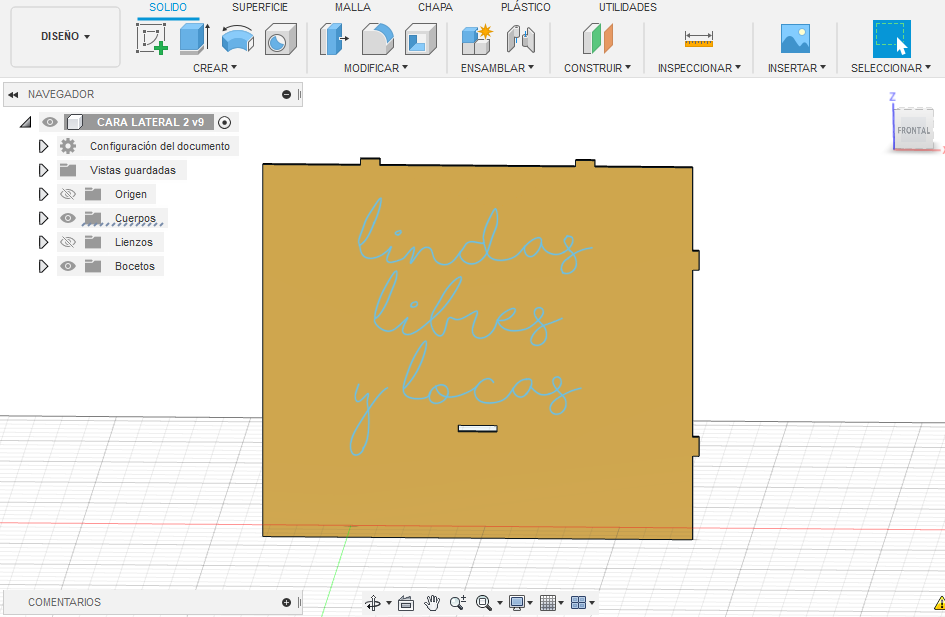Select the Pan hand tool
This screenshot has width=945, height=617.
pyautogui.click(x=432, y=603)
